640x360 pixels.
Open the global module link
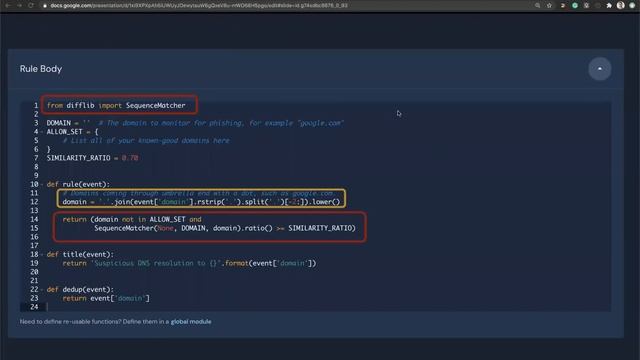pyautogui.click(x=191, y=322)
